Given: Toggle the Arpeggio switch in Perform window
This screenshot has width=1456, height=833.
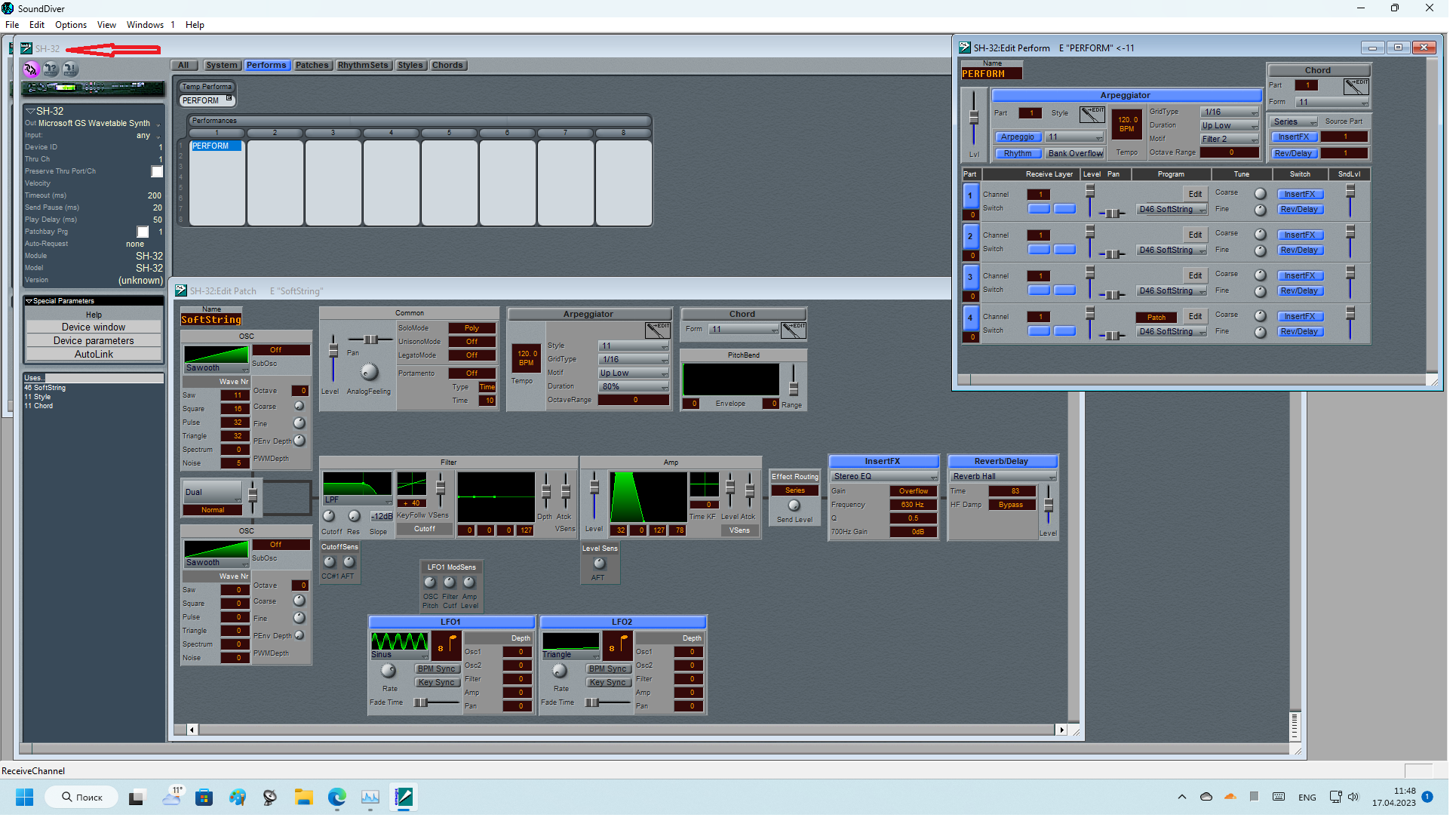Looking at the screenshot, I should [x=1017, y=137].
